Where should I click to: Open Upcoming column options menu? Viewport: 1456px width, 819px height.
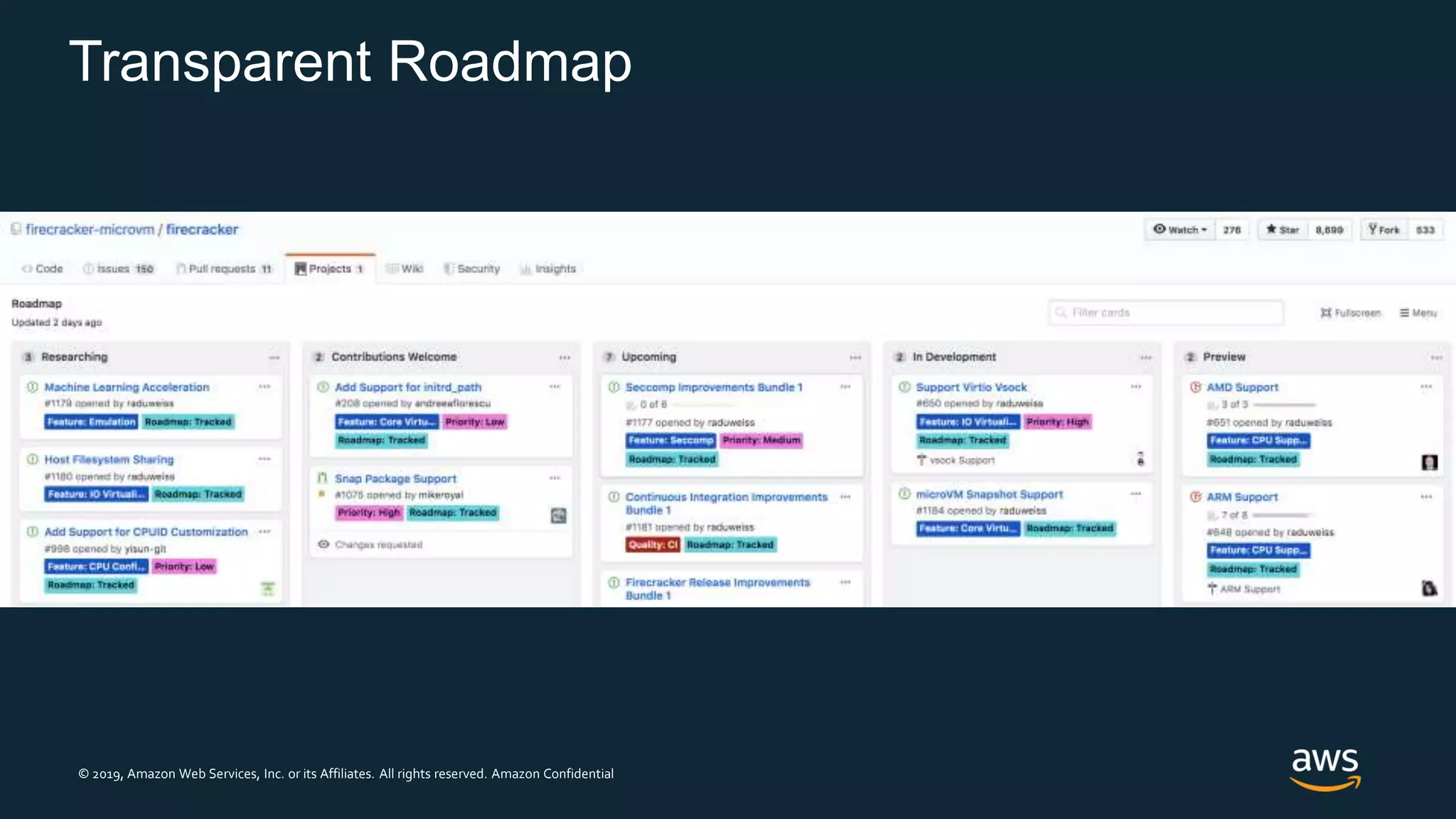855,358
